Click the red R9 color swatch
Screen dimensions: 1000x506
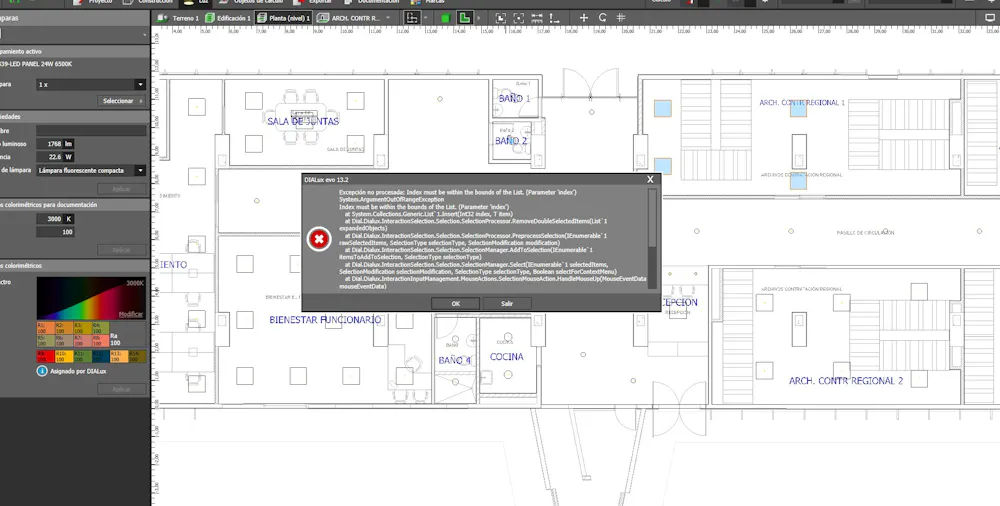point(45,356)
